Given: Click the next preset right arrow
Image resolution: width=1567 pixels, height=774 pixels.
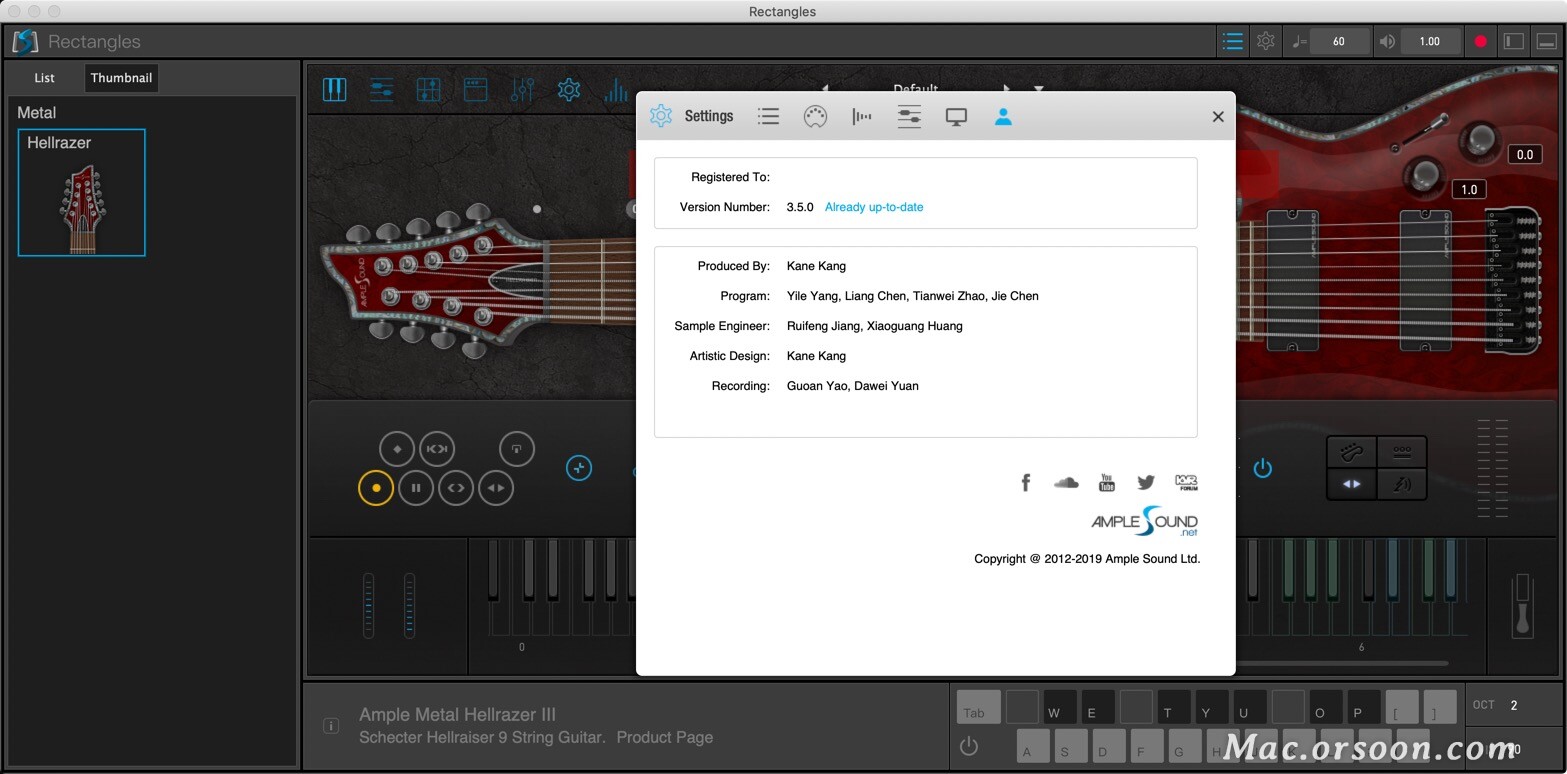Looking at the screenshot, I should [1004, 89].
